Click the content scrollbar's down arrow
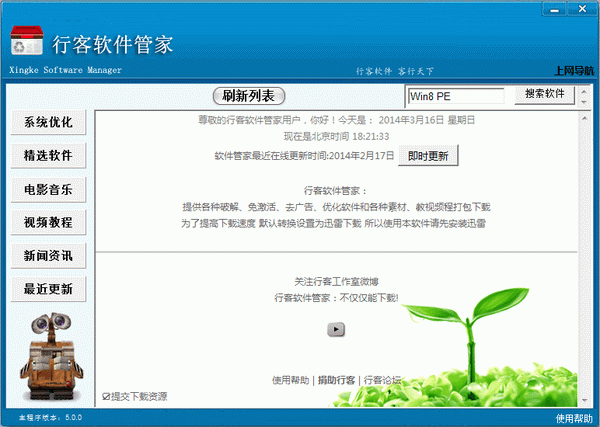The image size is (600, 427). click(584, 401)
